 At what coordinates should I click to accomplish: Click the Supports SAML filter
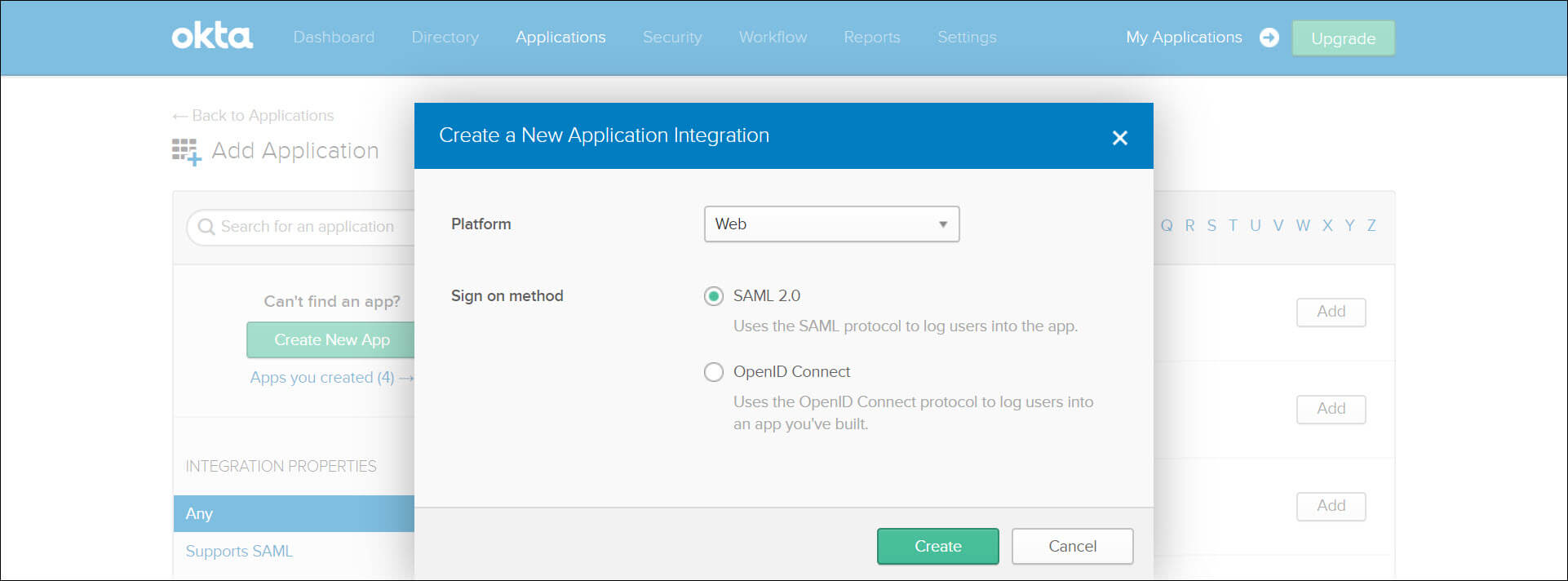click(239, 552)
